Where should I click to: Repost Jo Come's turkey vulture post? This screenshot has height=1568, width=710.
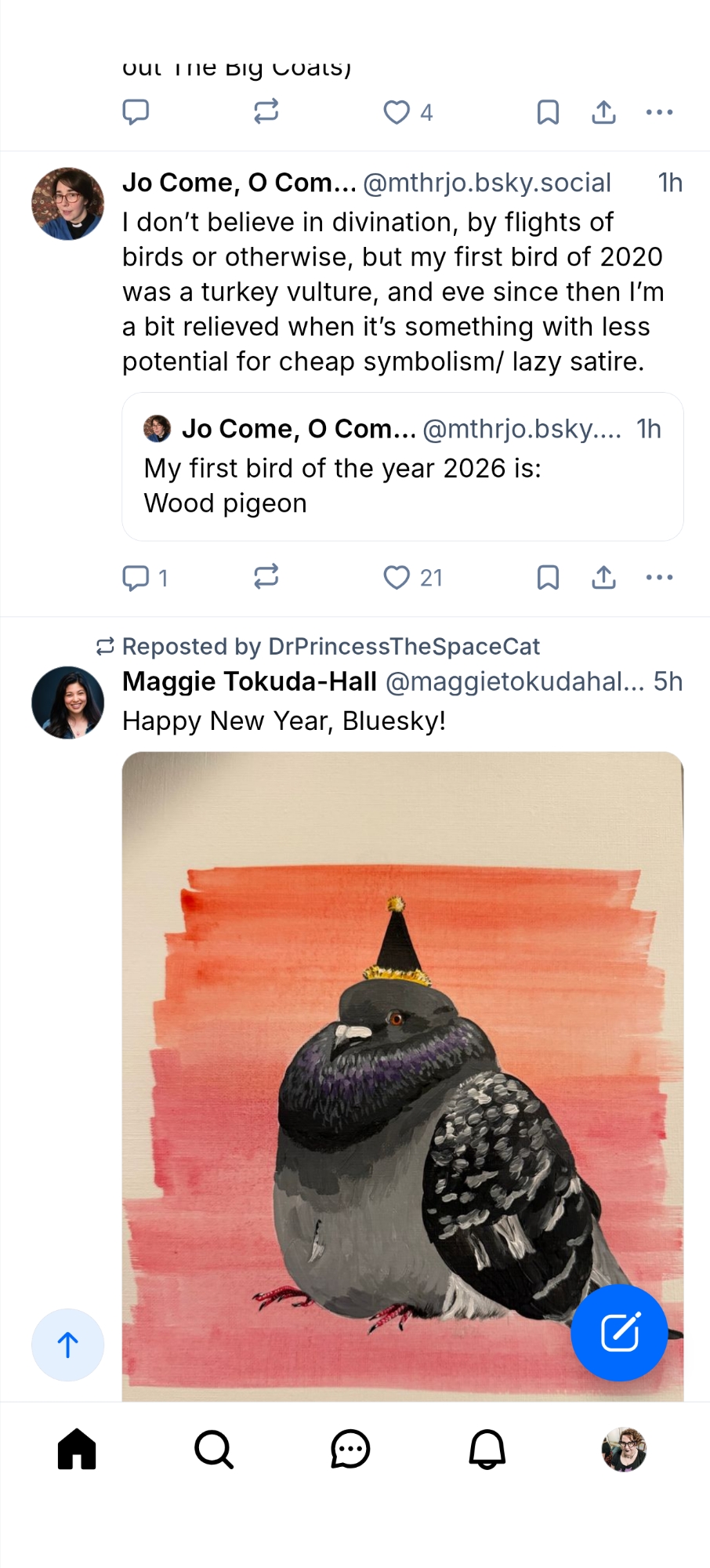(x=266, y=578)
